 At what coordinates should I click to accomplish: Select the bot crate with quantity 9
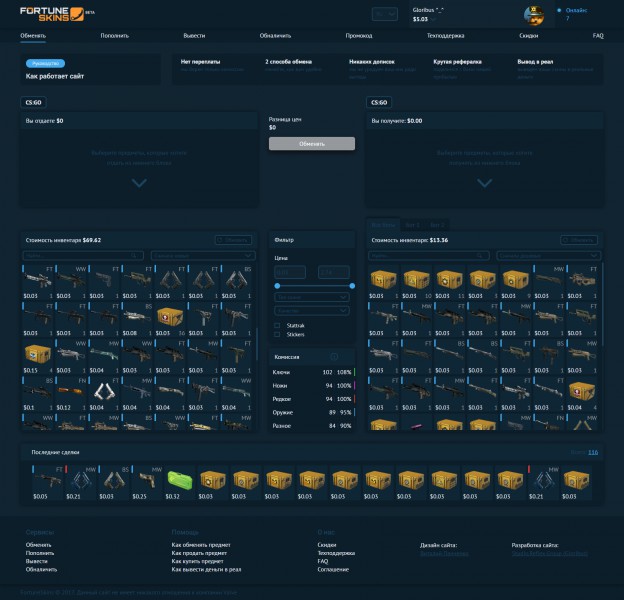(x=515, y=282)
